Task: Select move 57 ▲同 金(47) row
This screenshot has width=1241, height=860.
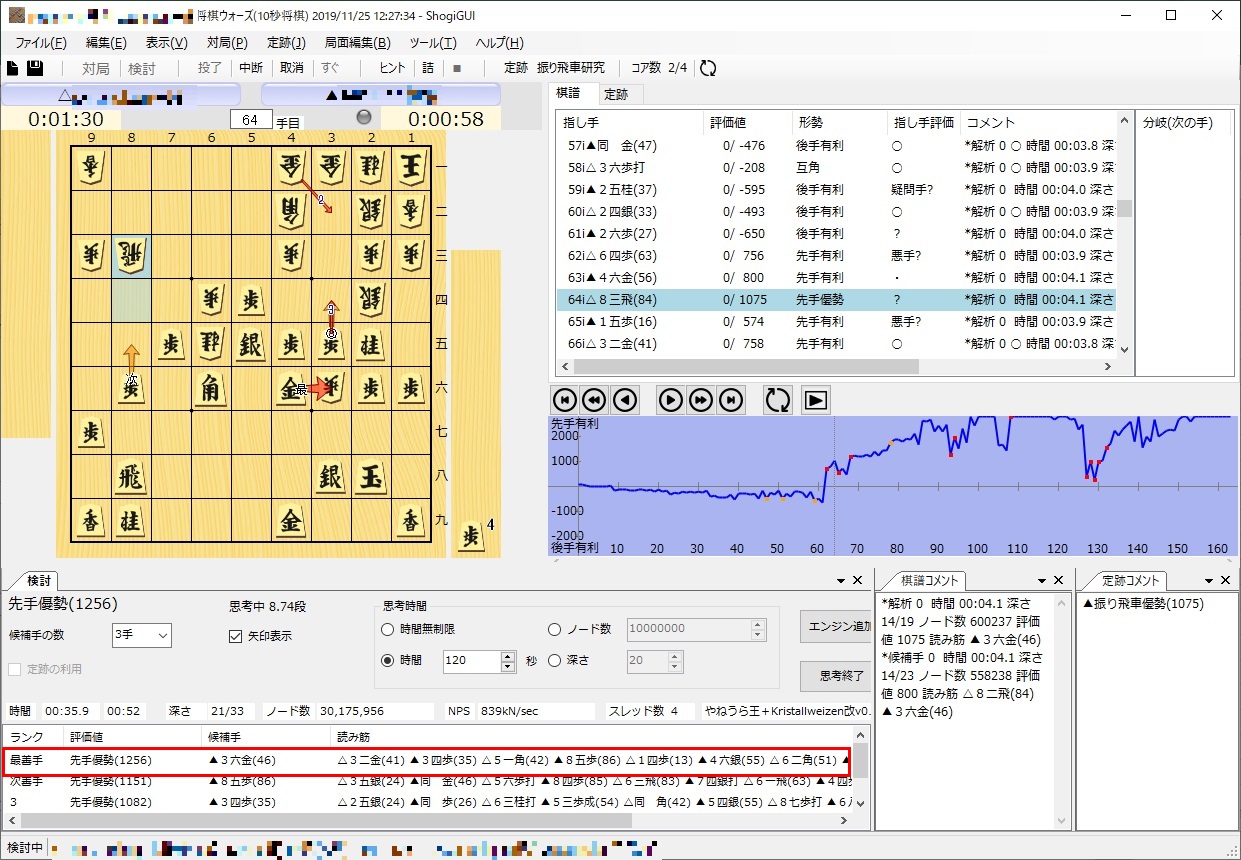Action: click(837, 146)
